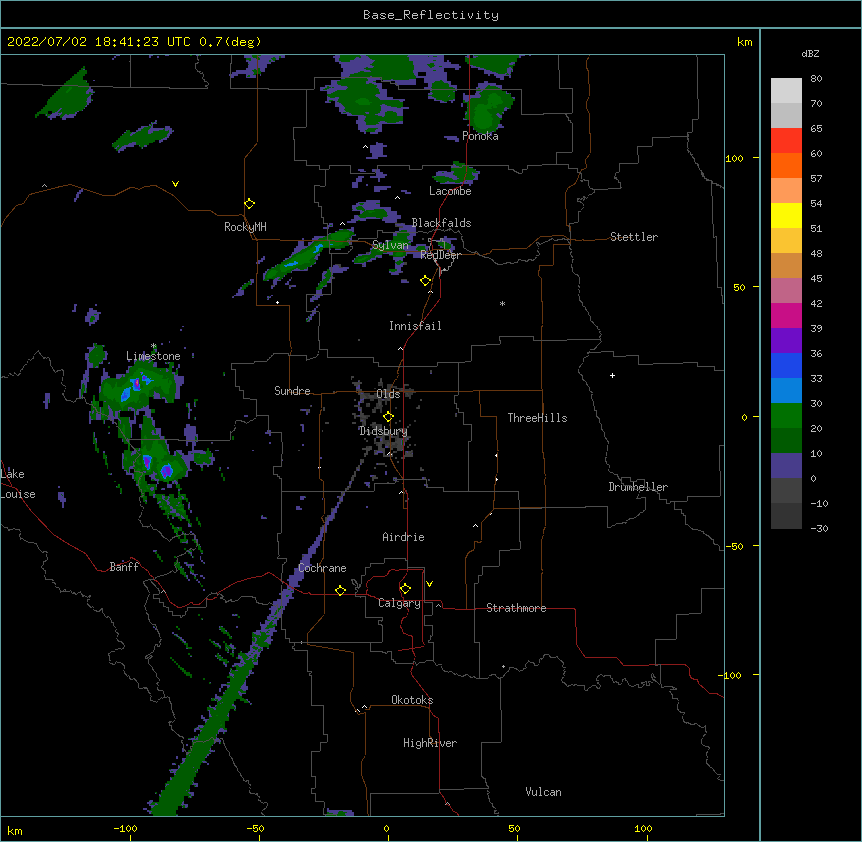Click the -50 km mark on right axis

click(x=734, y=546)
